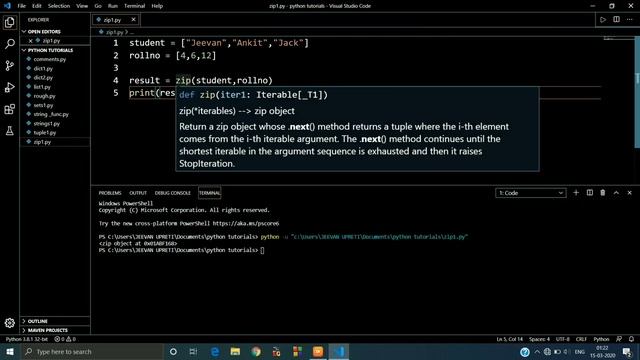Open the notifications bell in status bar
The width and height of the screenshot is (640, 360).
(631, 339)
